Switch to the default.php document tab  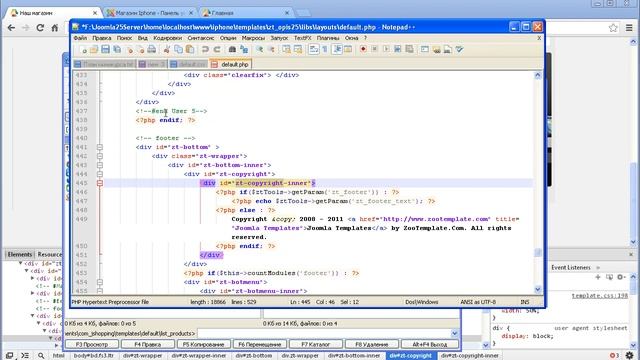231,64
